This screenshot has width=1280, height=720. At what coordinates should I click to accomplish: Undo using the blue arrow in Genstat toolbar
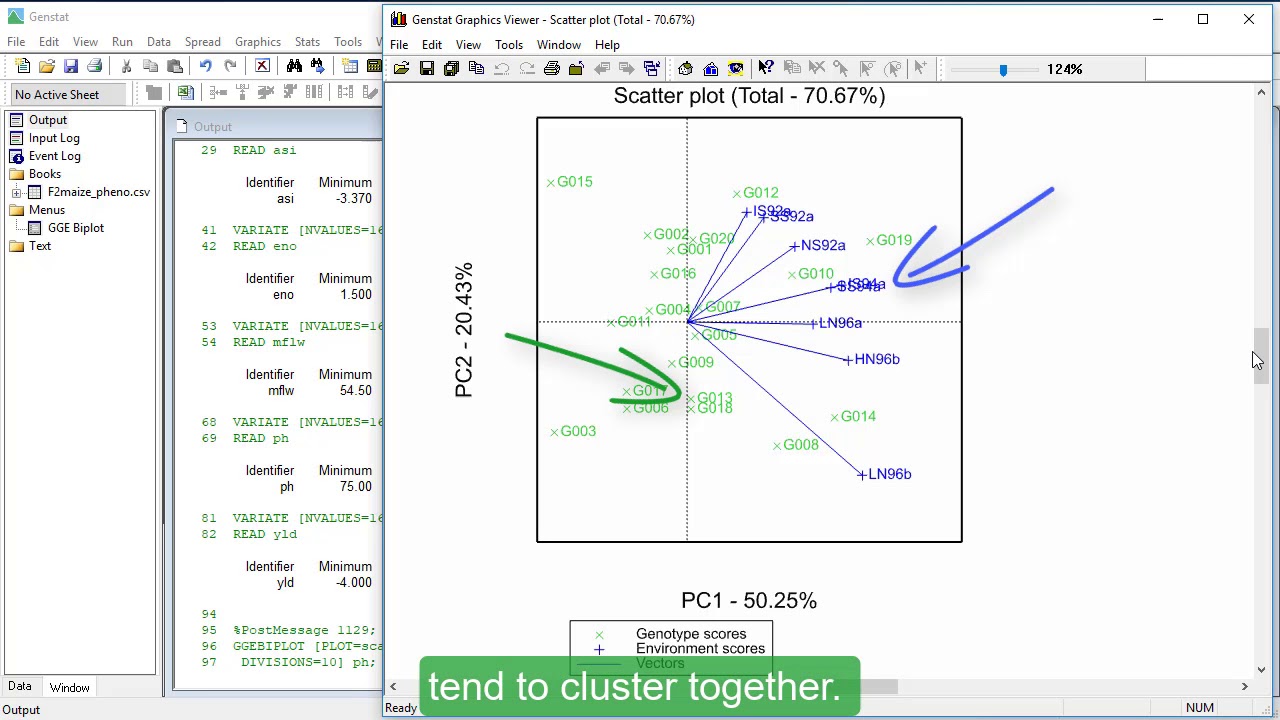[206, 66]
